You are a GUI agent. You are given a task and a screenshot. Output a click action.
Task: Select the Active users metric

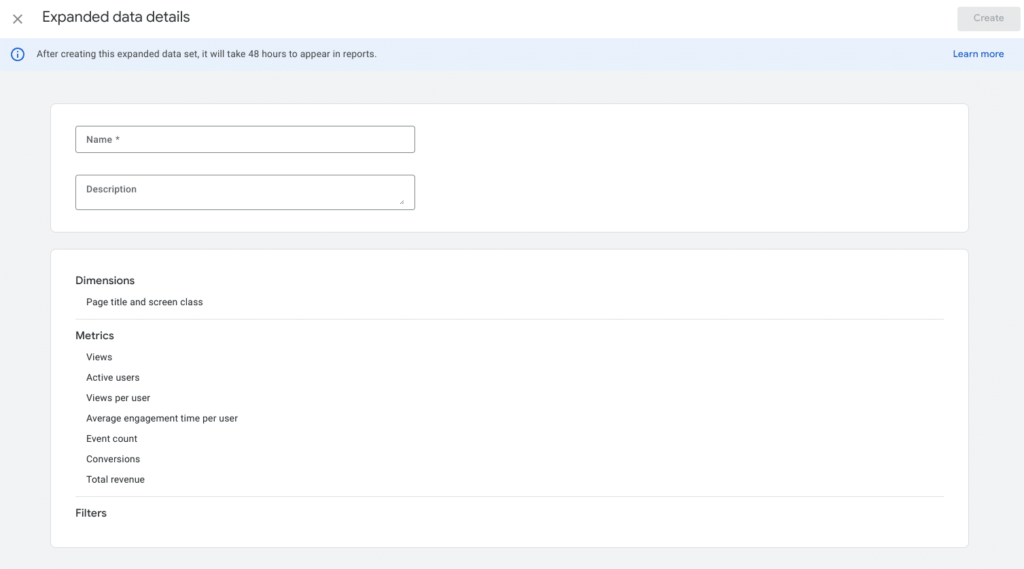(113, 378)
